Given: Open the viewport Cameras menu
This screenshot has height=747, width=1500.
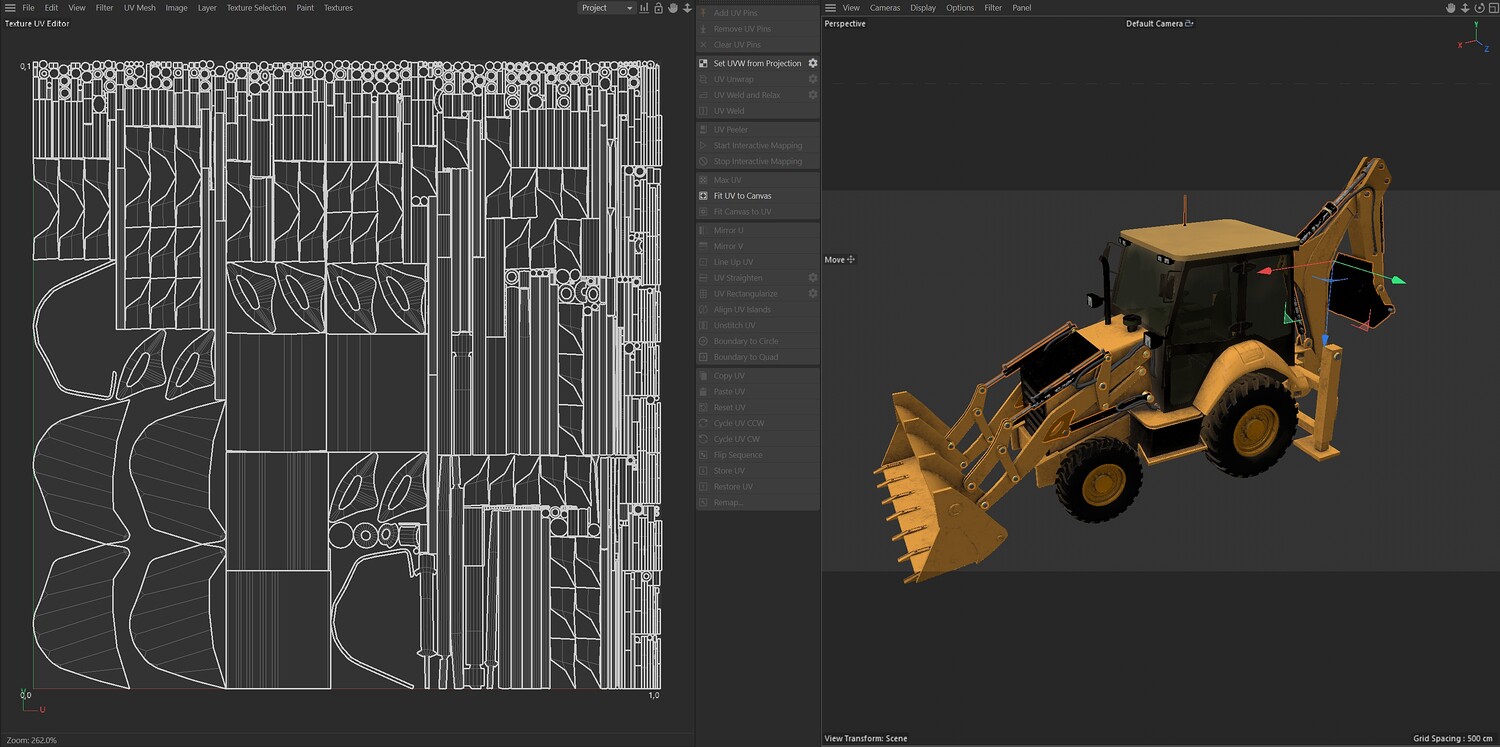Looking at the screenshot, I should [884, 8].
